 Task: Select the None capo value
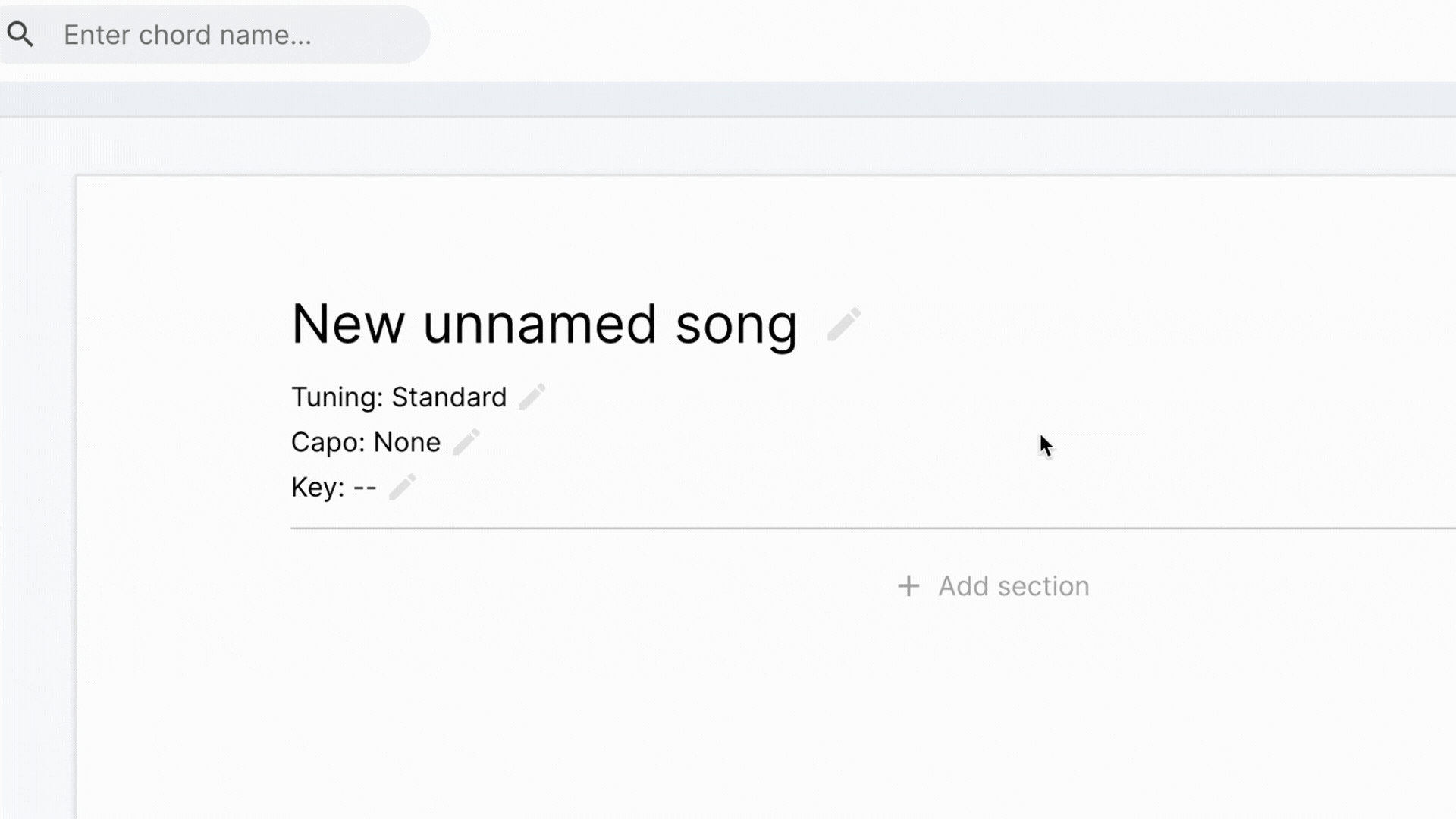pos(407,442)
